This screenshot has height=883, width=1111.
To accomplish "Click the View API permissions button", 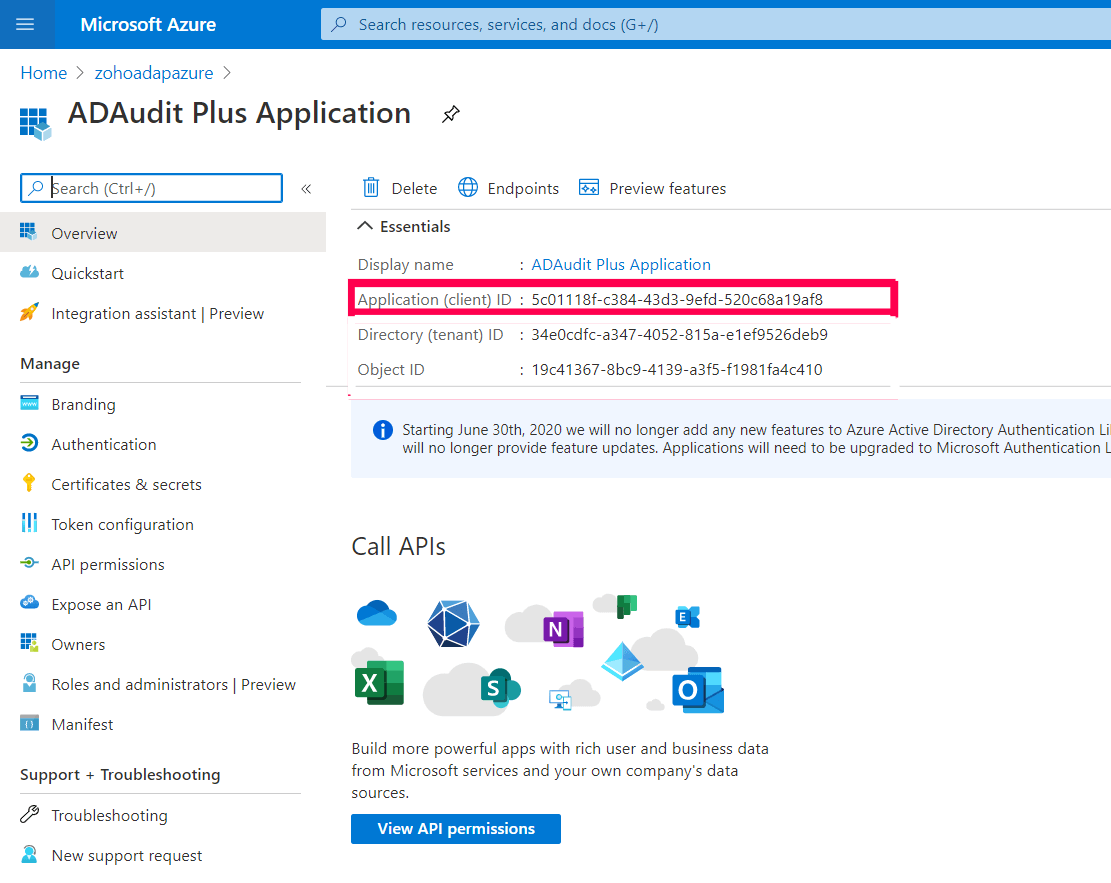I will coord(455,828).
